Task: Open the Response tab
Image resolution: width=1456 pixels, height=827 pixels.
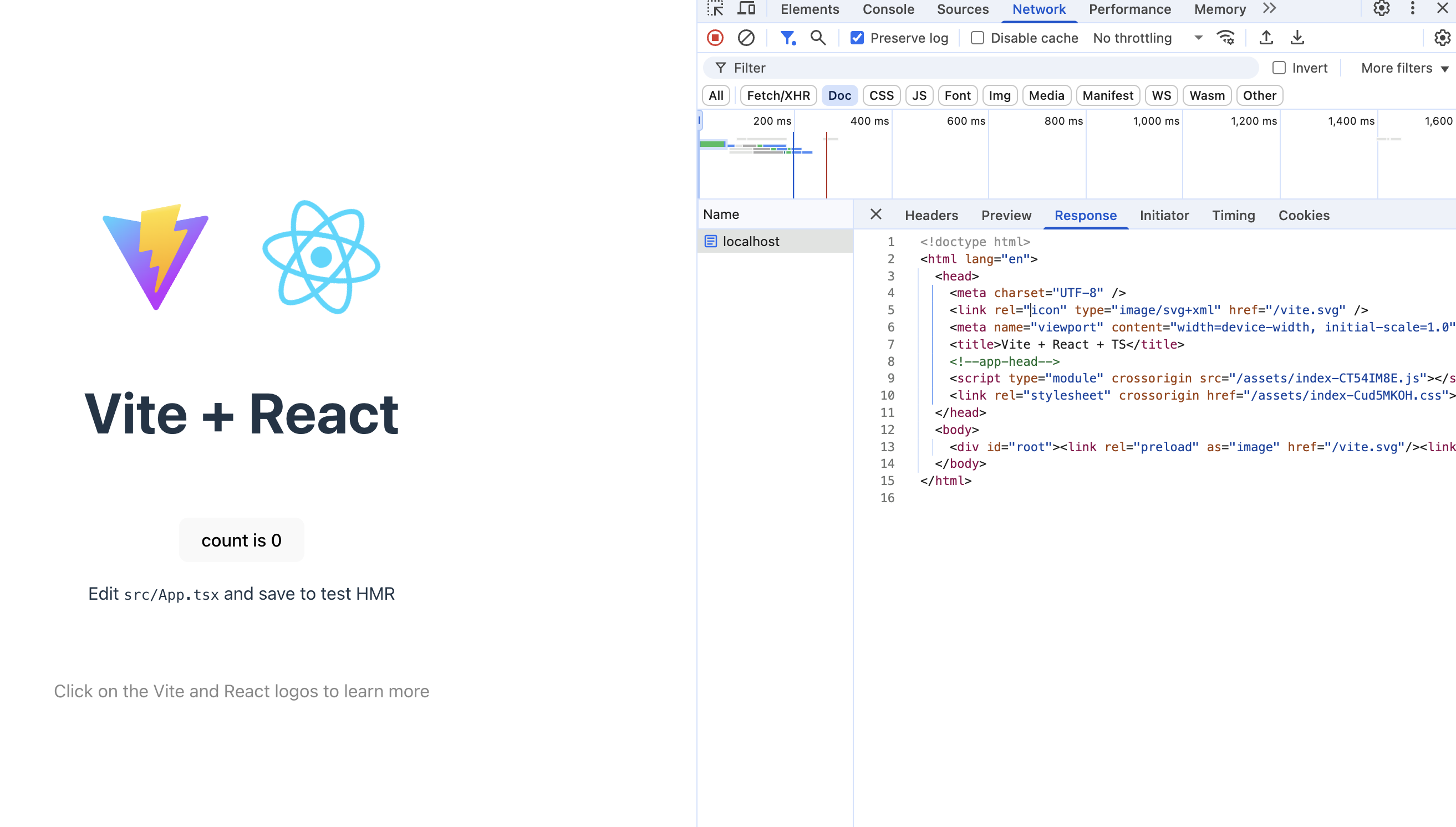Action: click(x=1085, y=215)
